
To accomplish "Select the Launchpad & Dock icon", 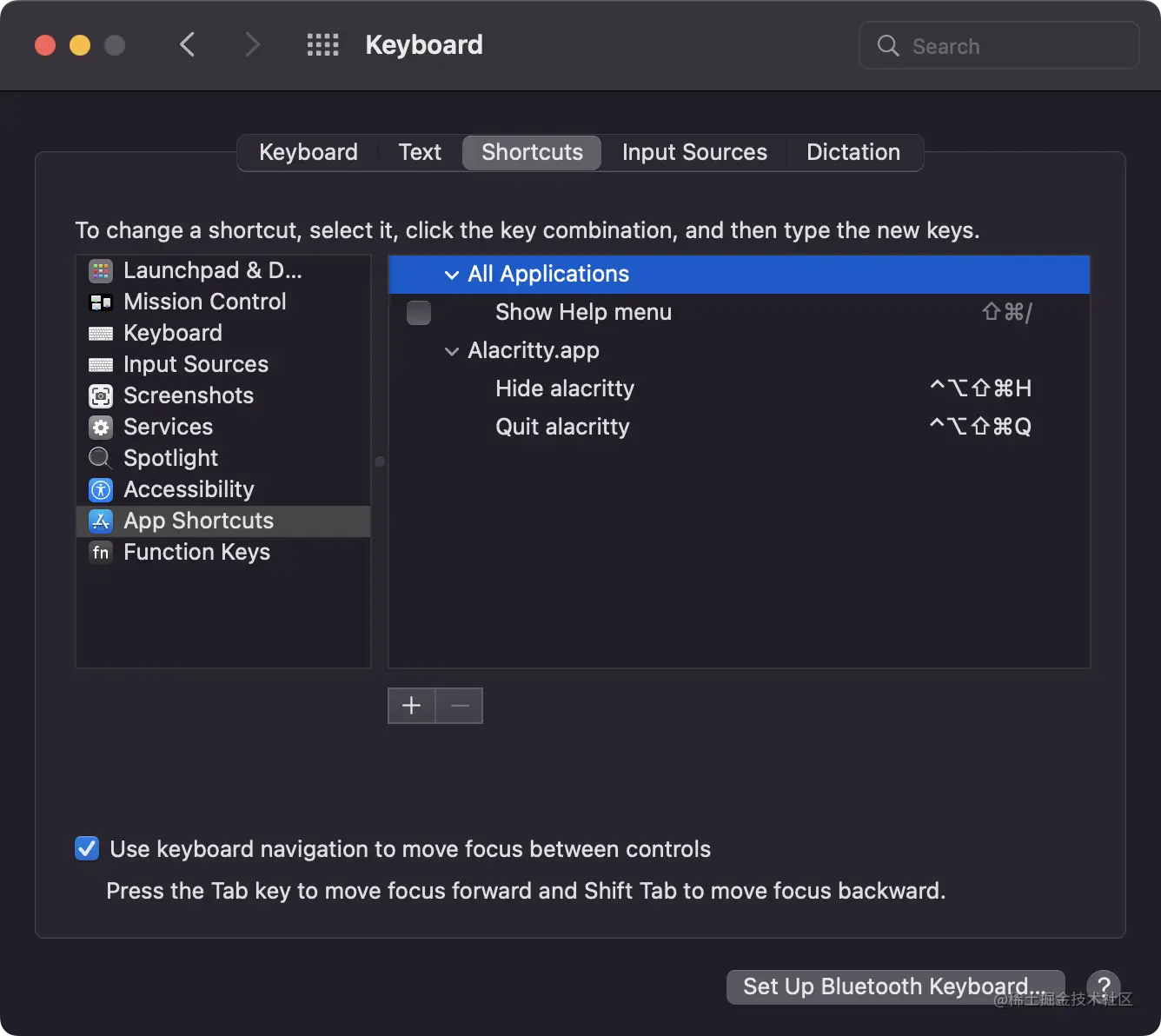I will click(101, 270).
